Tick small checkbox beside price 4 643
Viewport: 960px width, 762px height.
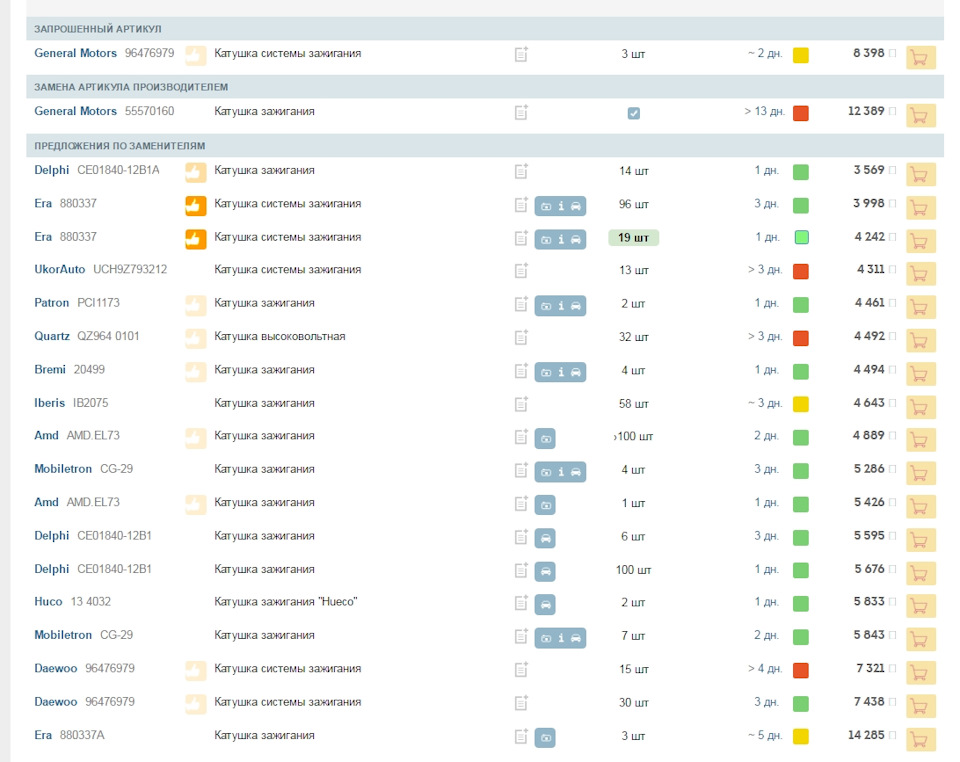(x=893, y=403)
